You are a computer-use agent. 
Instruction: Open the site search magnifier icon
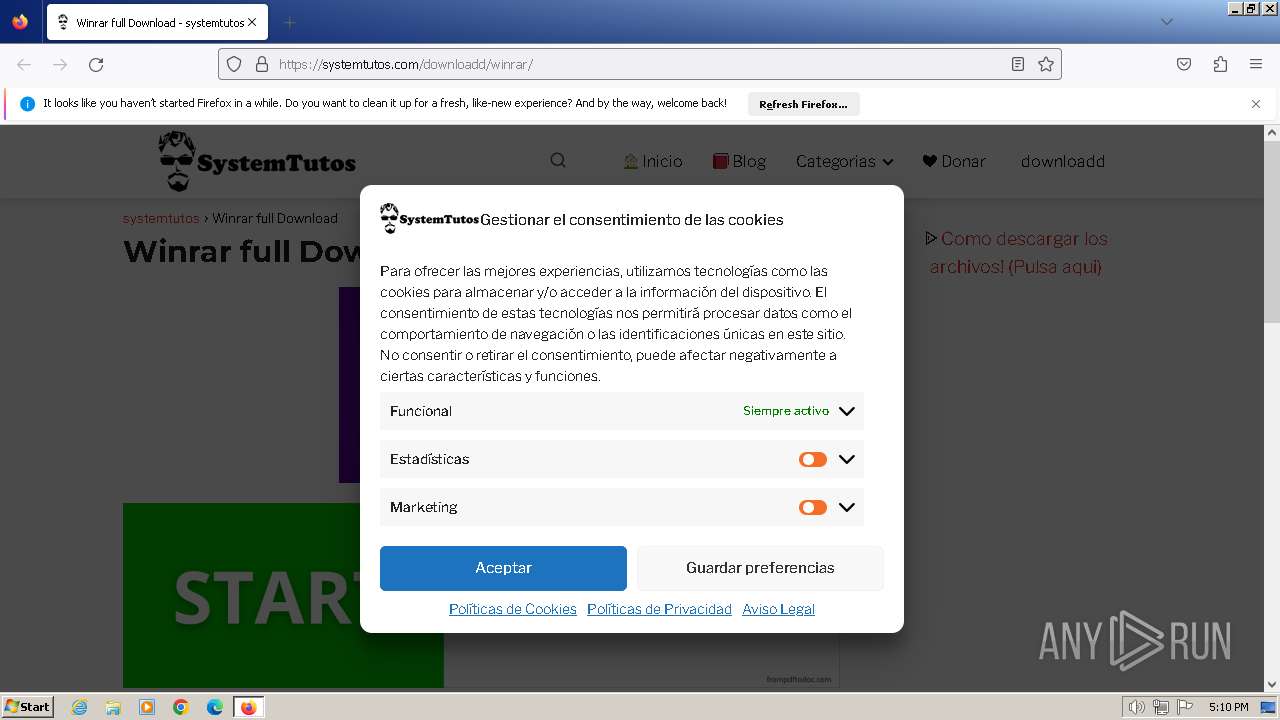(x=558, y=160)
